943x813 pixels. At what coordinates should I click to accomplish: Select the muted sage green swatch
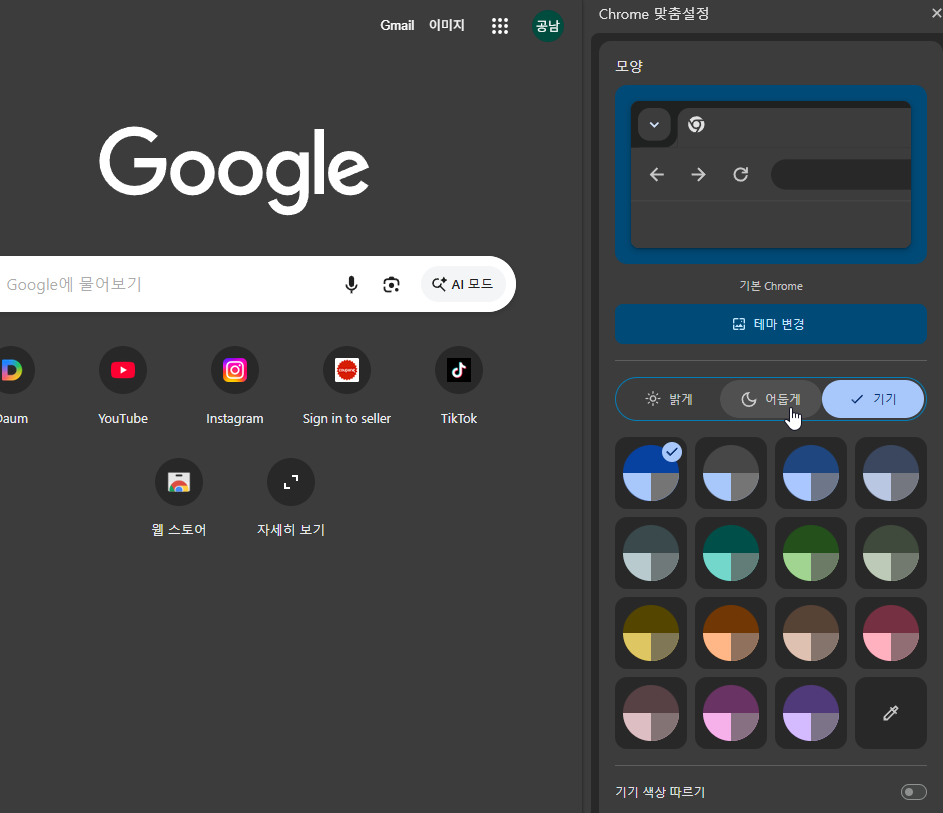tap(891, 553)
